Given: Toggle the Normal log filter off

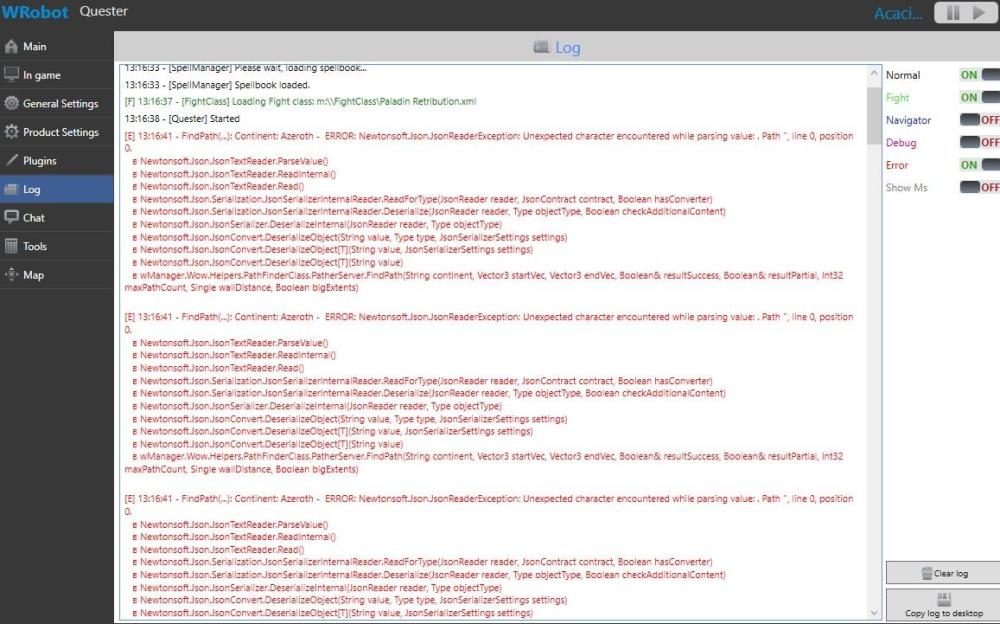Looking at the screenshot, I should [x=980, y=75].
